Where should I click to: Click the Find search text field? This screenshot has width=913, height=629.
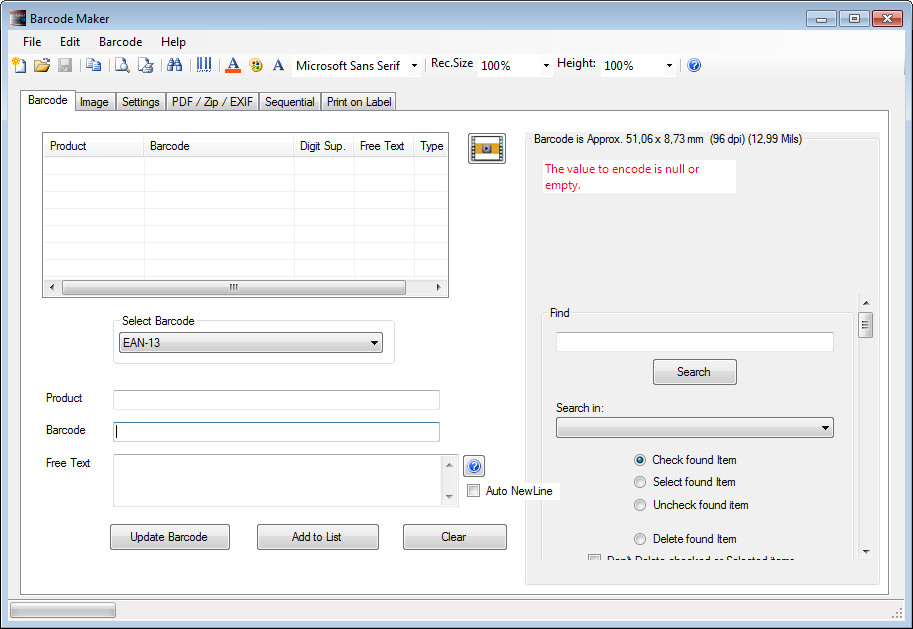[694, 341]
